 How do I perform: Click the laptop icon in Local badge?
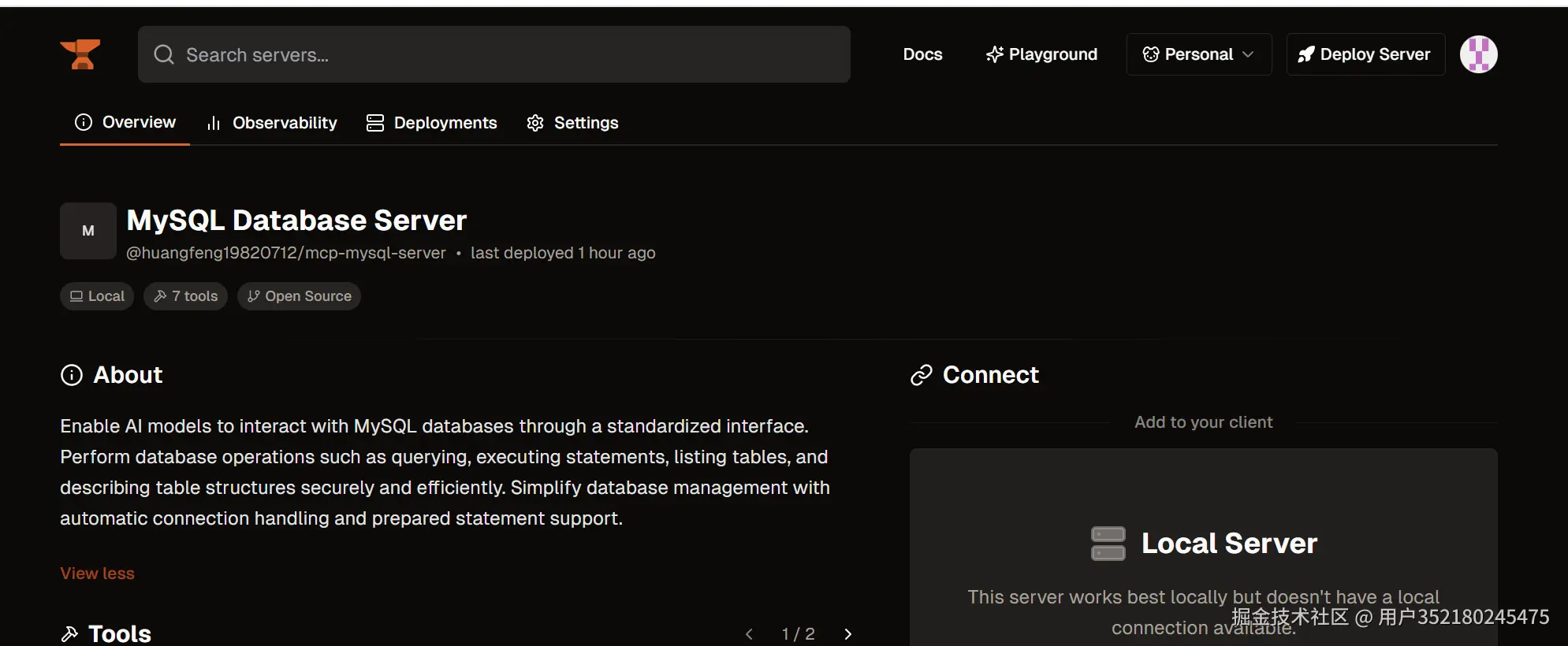(x=76, y=296)
